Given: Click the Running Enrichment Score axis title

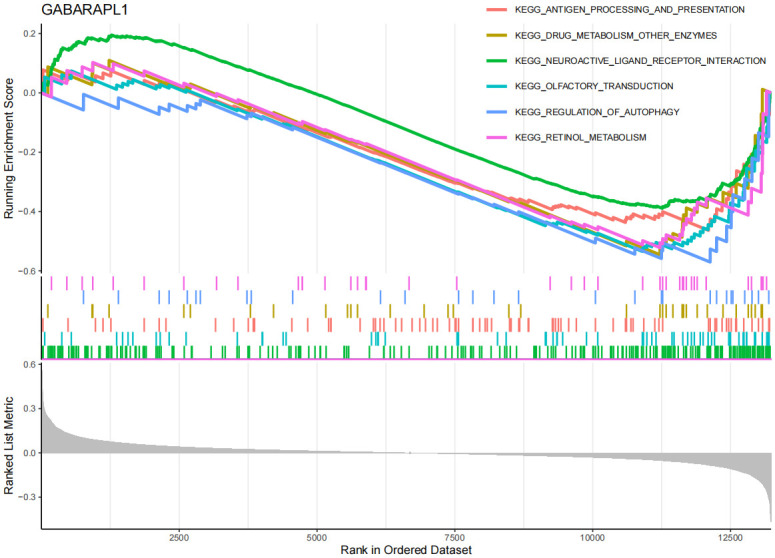Looking at the screenshot, I should pos(9,148).
